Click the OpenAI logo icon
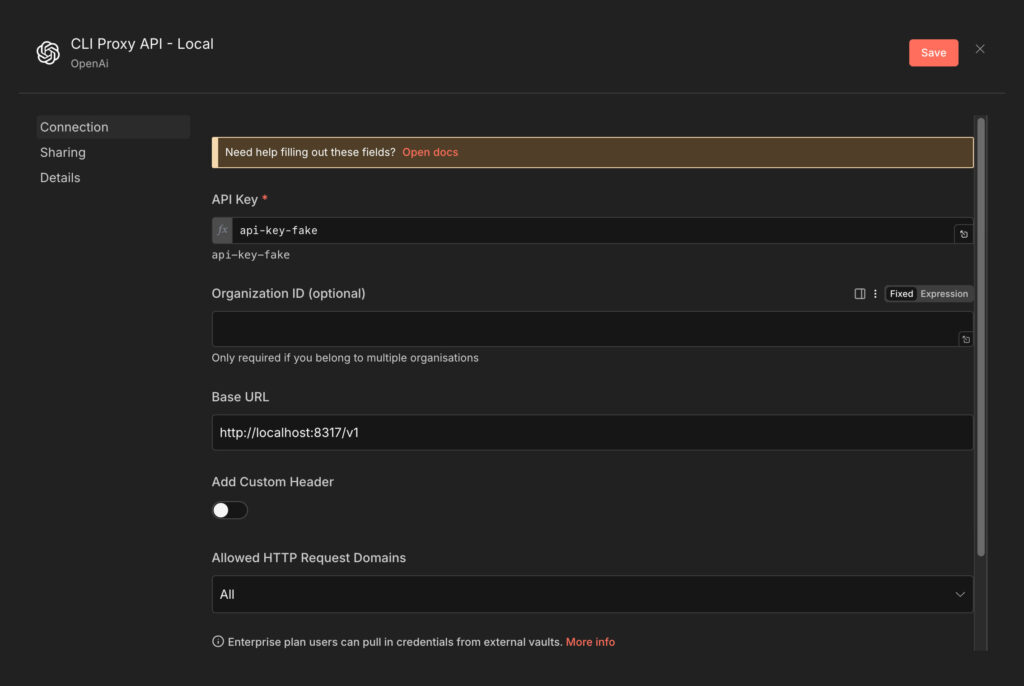 (48, 53)
